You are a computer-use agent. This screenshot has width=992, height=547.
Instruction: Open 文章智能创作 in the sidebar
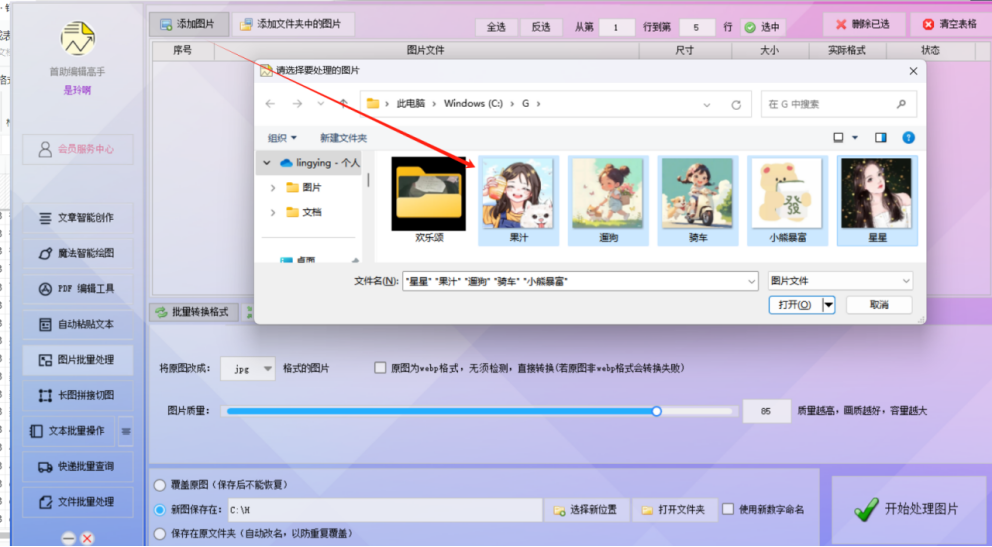coord(78,218)
